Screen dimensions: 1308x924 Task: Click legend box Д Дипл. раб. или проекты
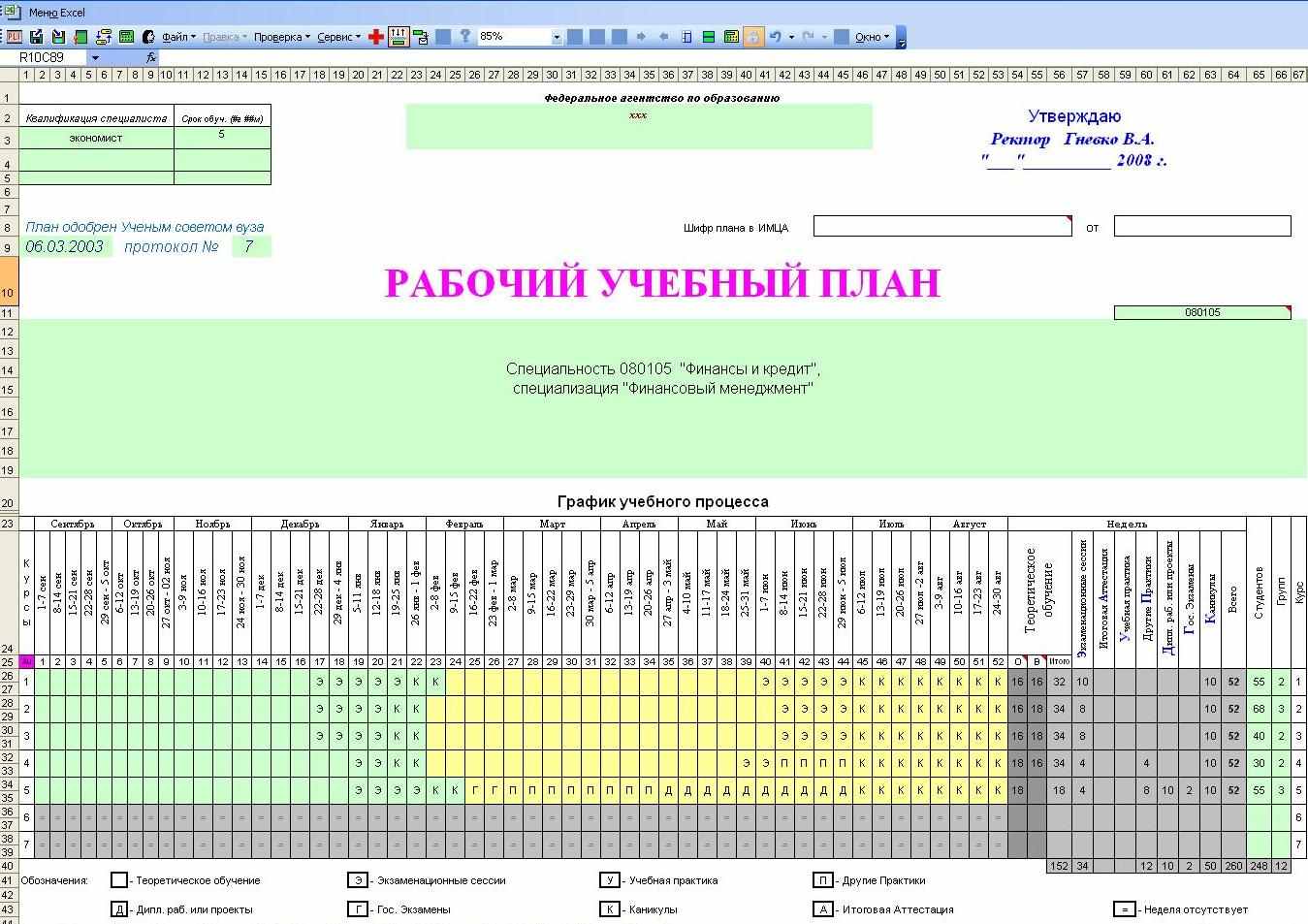[x=119, y=909]
